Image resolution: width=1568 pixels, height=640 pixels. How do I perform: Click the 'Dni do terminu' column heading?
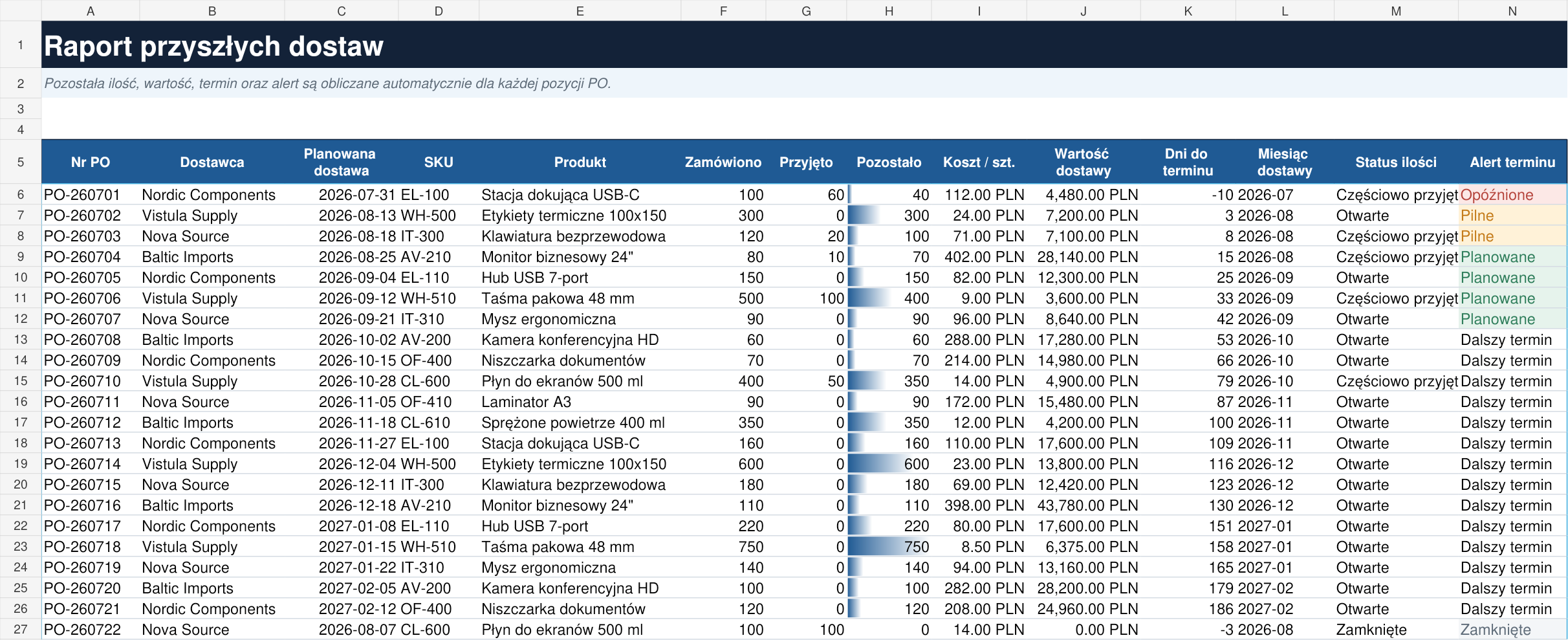click(x=1188, y=162)
